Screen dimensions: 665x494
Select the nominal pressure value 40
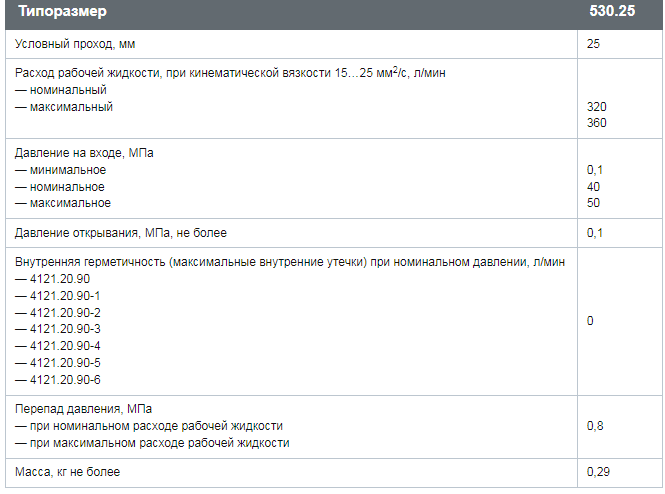pyautogui.click(x=593, y=187)
